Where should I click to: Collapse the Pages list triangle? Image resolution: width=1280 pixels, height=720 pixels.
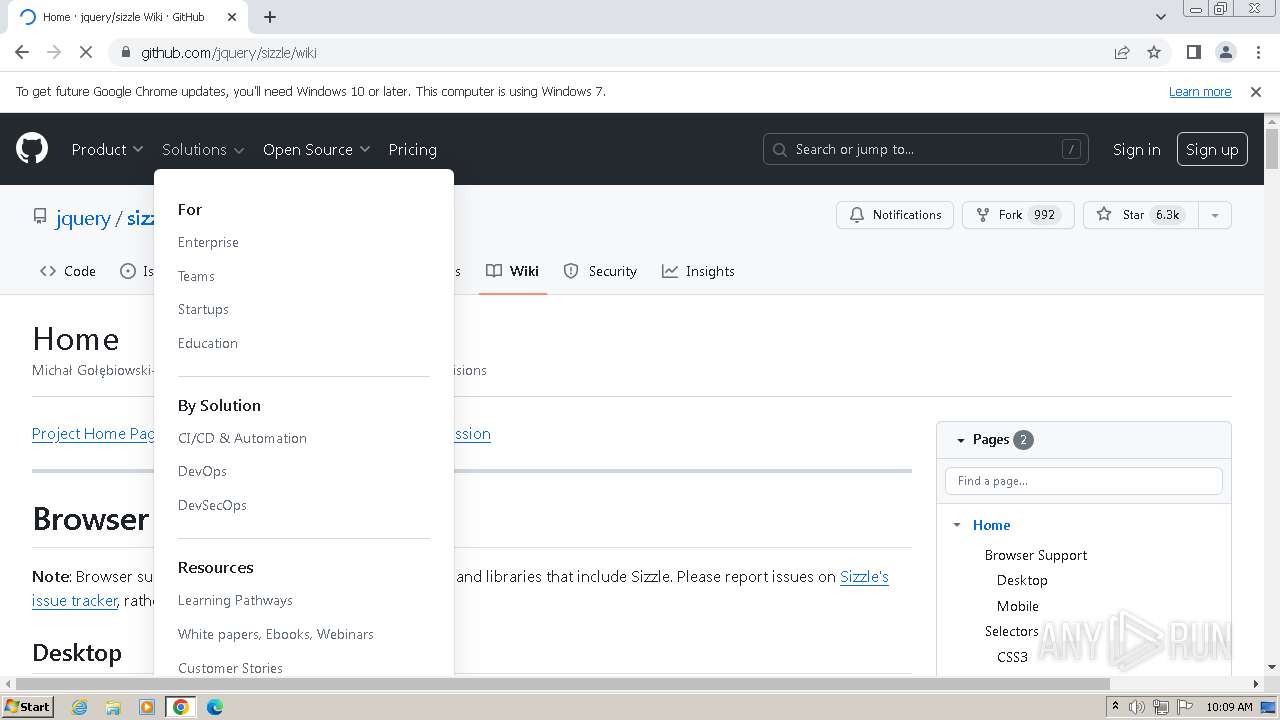(961, 440)
